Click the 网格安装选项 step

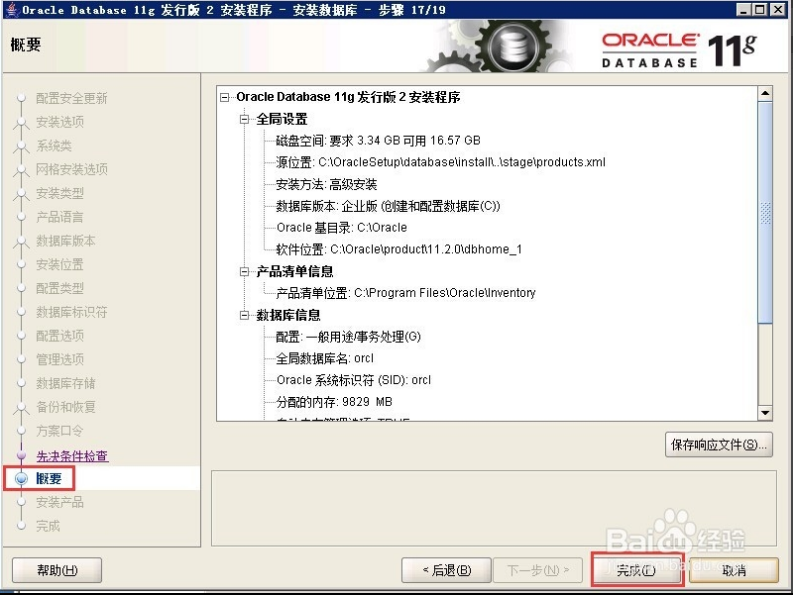(x=71, y=169)
